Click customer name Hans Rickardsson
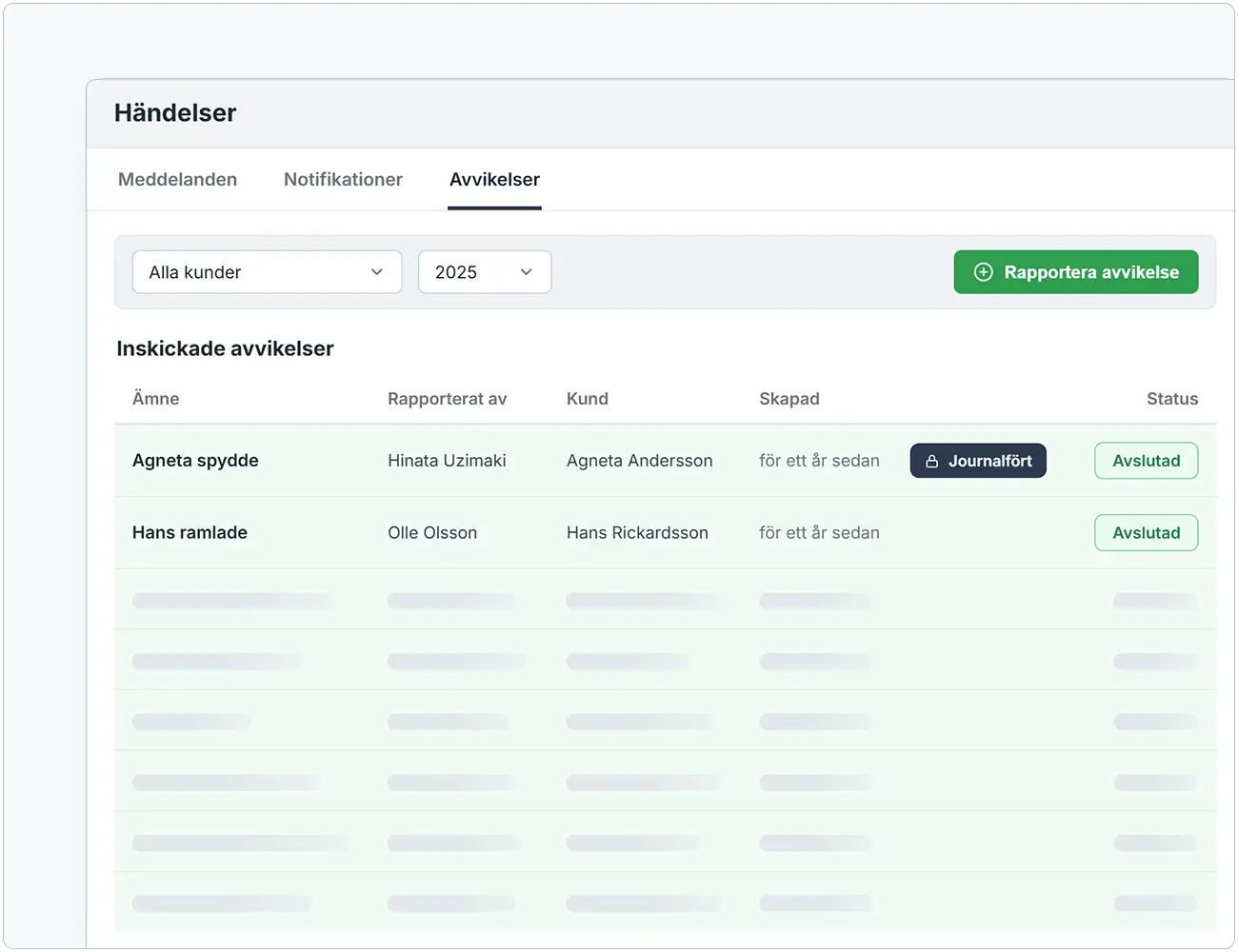The height and width of the screenshot is (952, 1238). pyautogui.click(x=637, y=533)
